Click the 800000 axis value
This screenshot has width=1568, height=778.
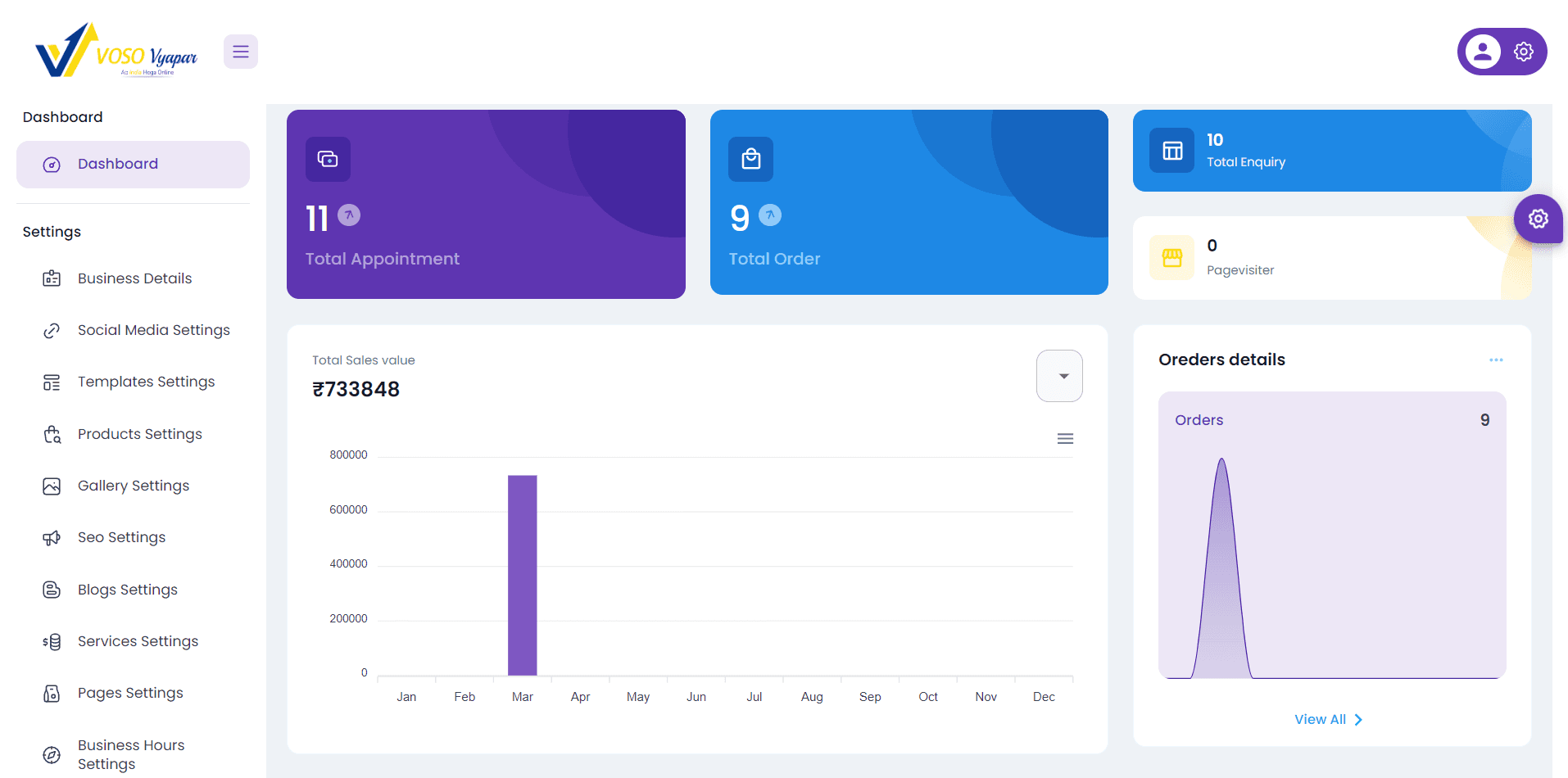(x=348, y=455)
